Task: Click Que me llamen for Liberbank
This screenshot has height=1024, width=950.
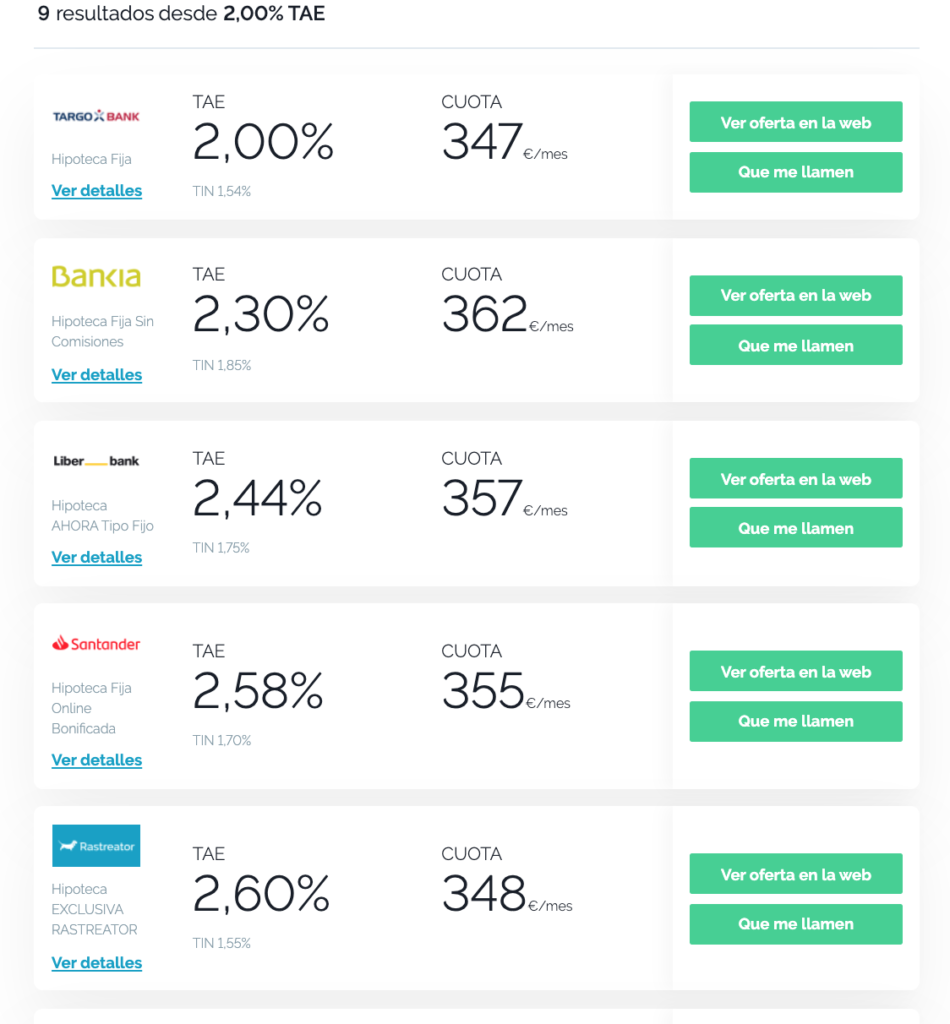Action: pos(796,528)
